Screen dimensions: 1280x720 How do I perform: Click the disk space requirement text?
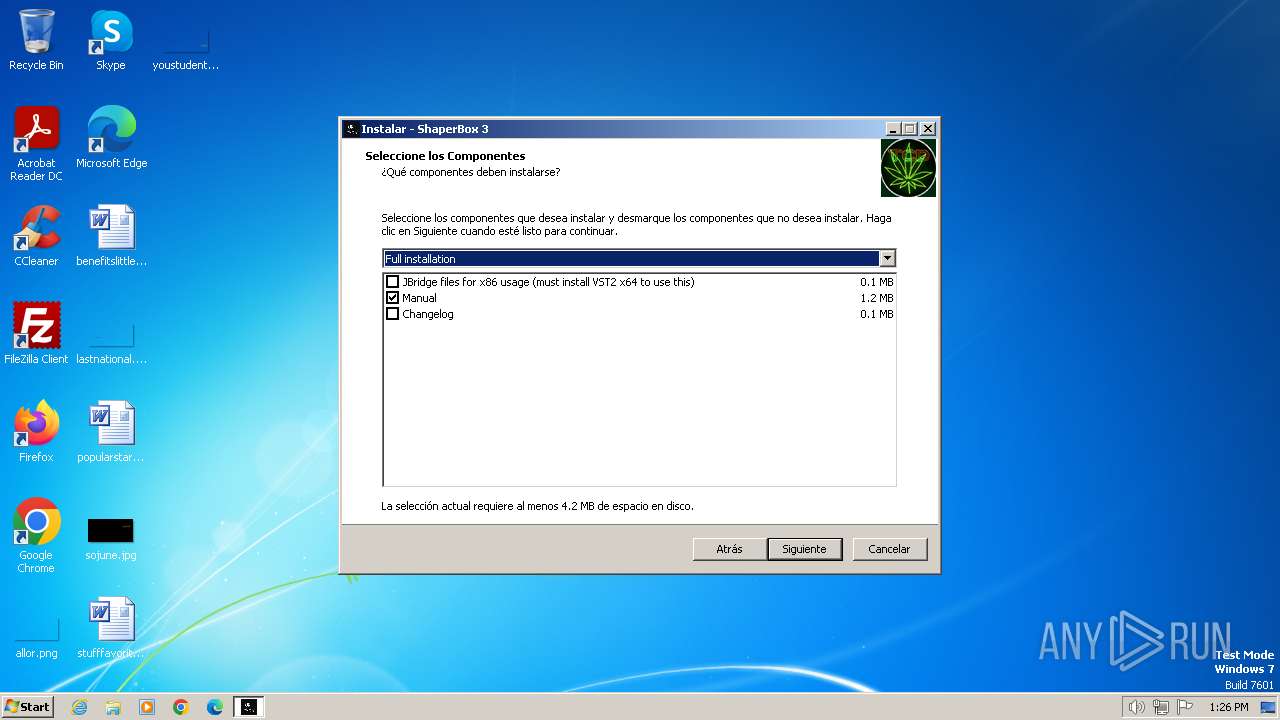pos(537,506)
